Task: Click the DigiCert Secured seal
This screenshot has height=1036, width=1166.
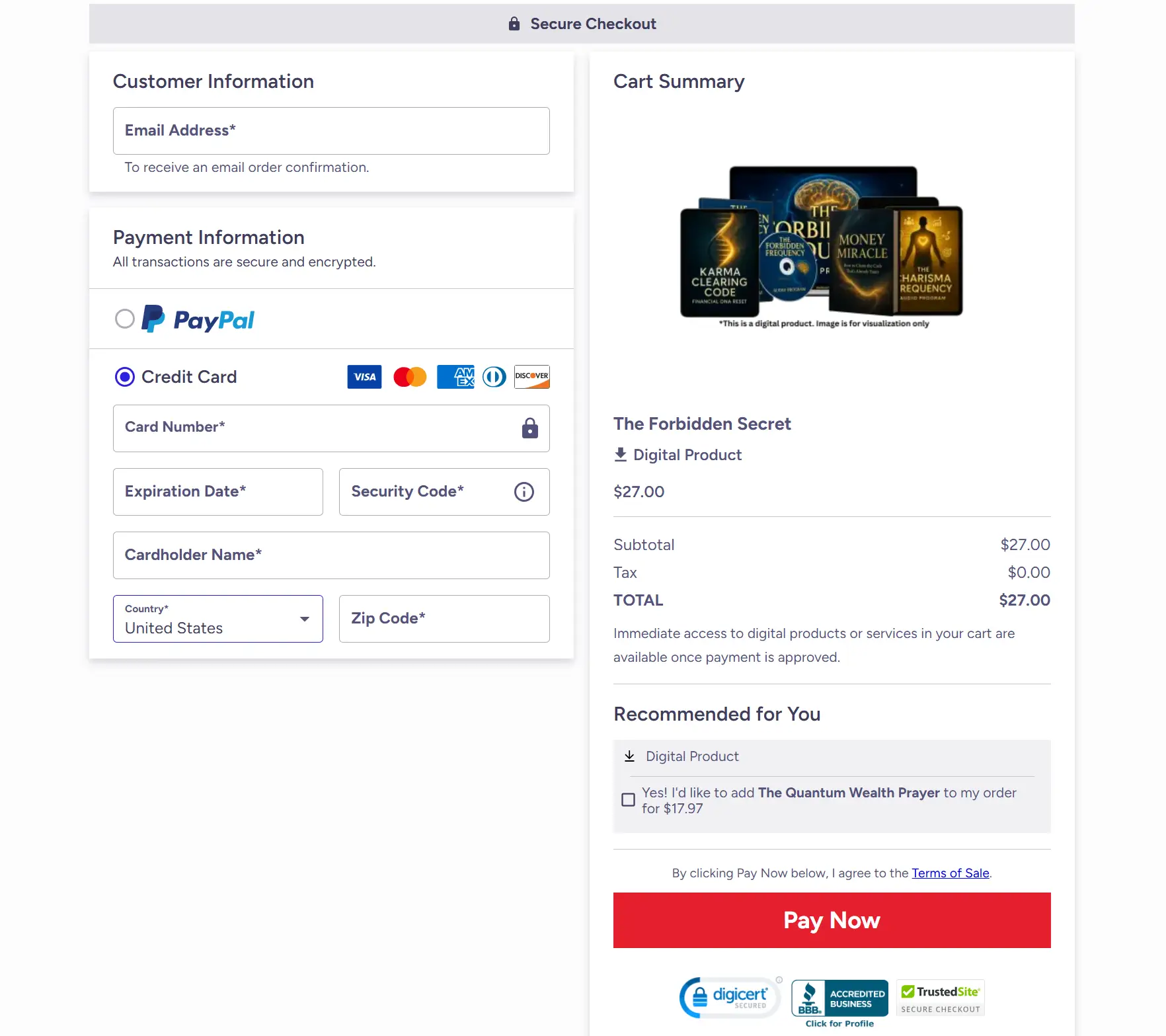Action: click(x=730, y=997)
